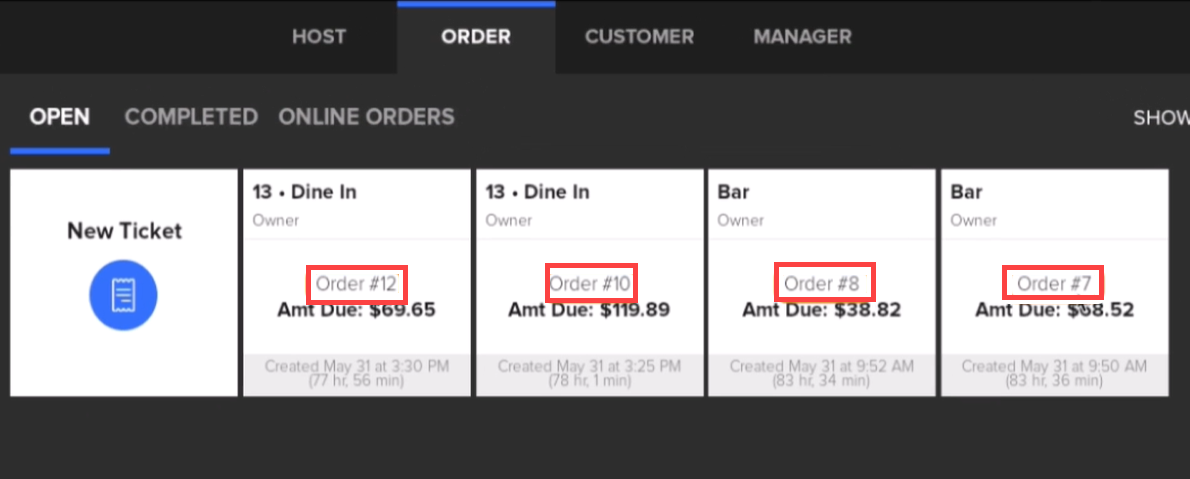This screenshot has height=479, width=1190.
Task: Click the Amt Due $119.89 ticket amount
Action: click(589, 310)
